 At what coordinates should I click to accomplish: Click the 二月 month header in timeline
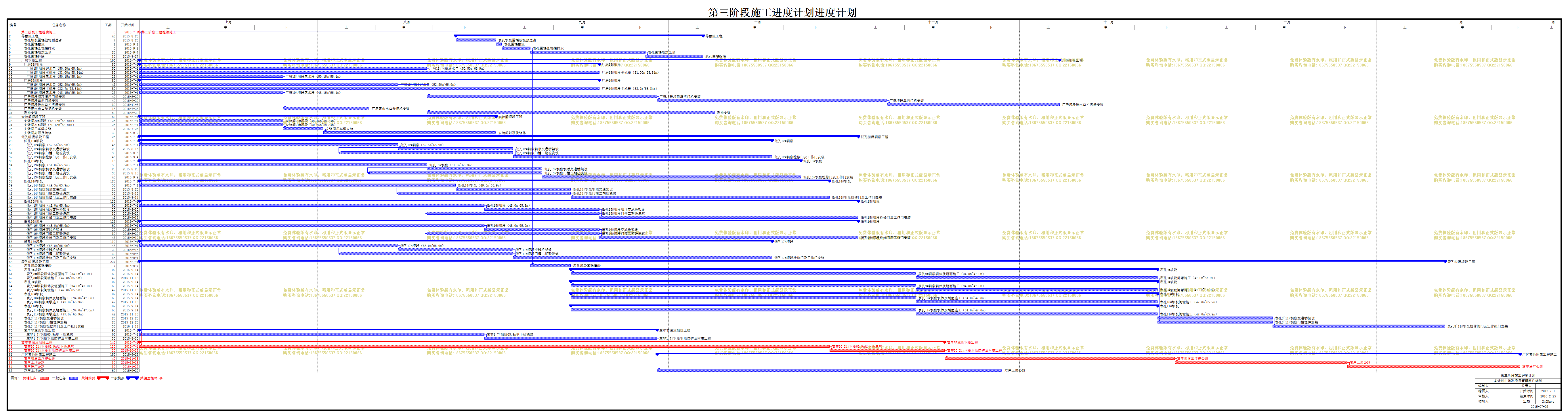1459,22
